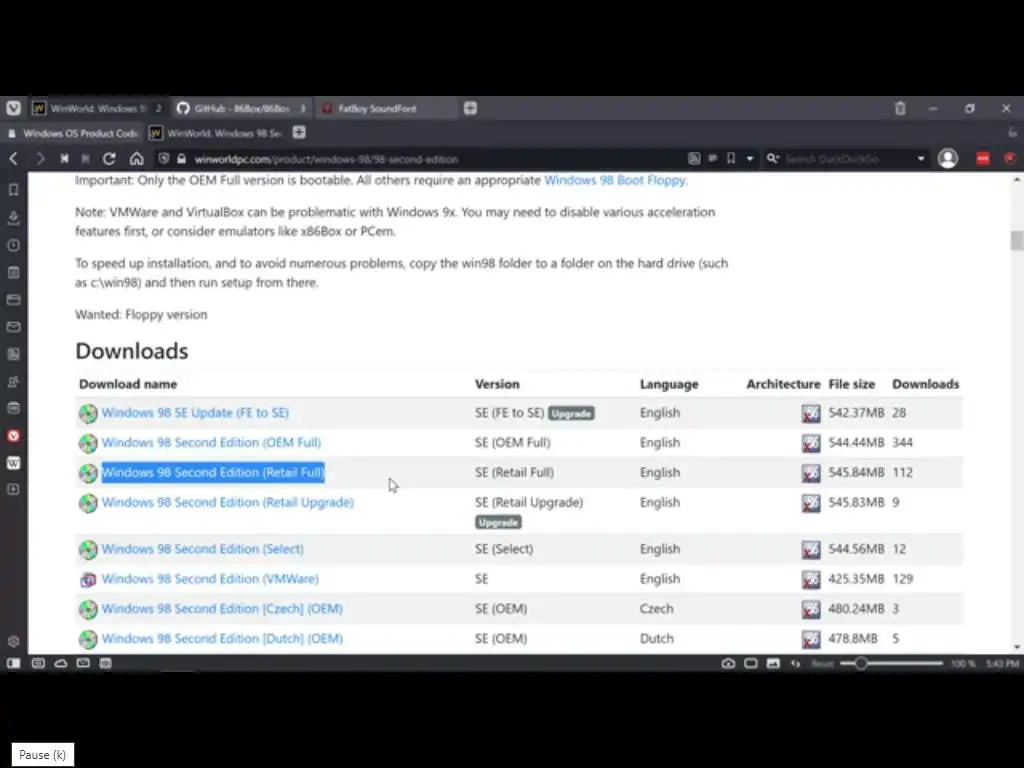Click the sync cloud icon in status bar

[61, 664]
